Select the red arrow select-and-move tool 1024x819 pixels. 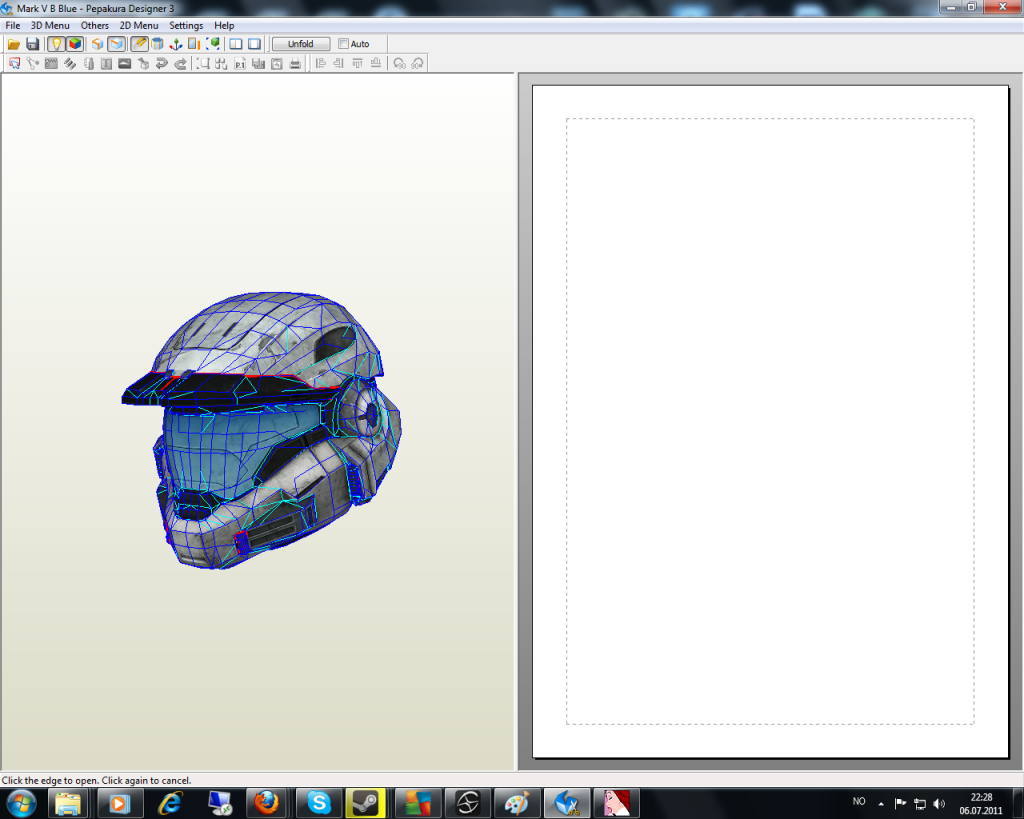14,63
